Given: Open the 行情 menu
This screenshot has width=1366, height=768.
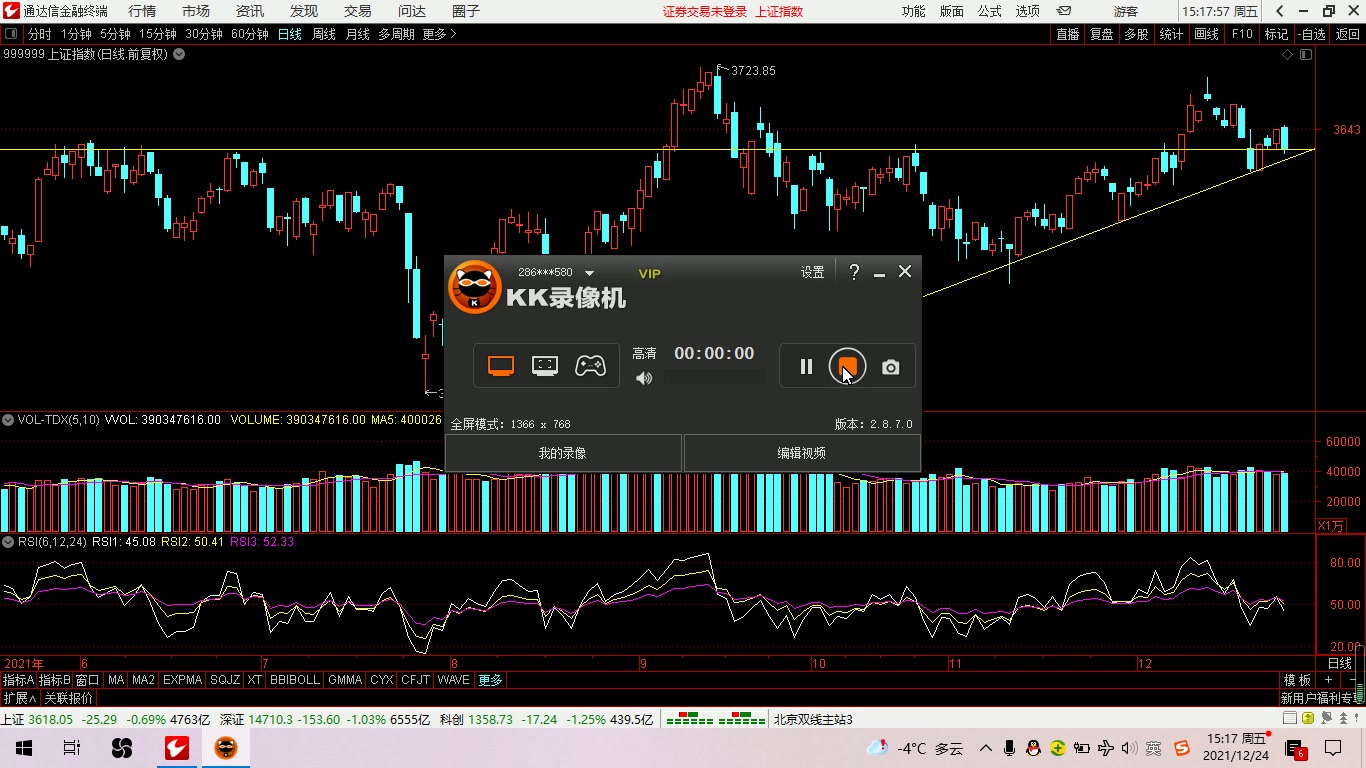Looking at the screenshot, I should [142, 11].
